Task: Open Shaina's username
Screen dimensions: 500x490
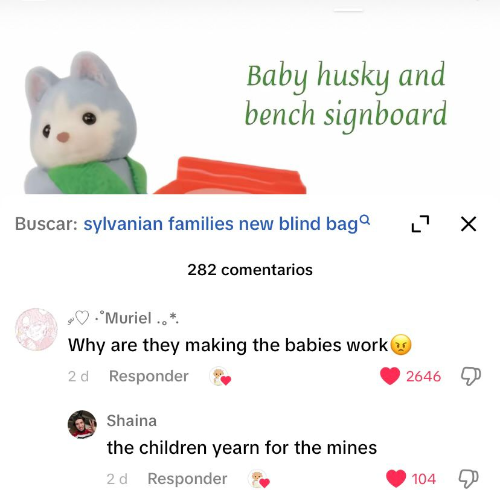Action: [132, 421]
